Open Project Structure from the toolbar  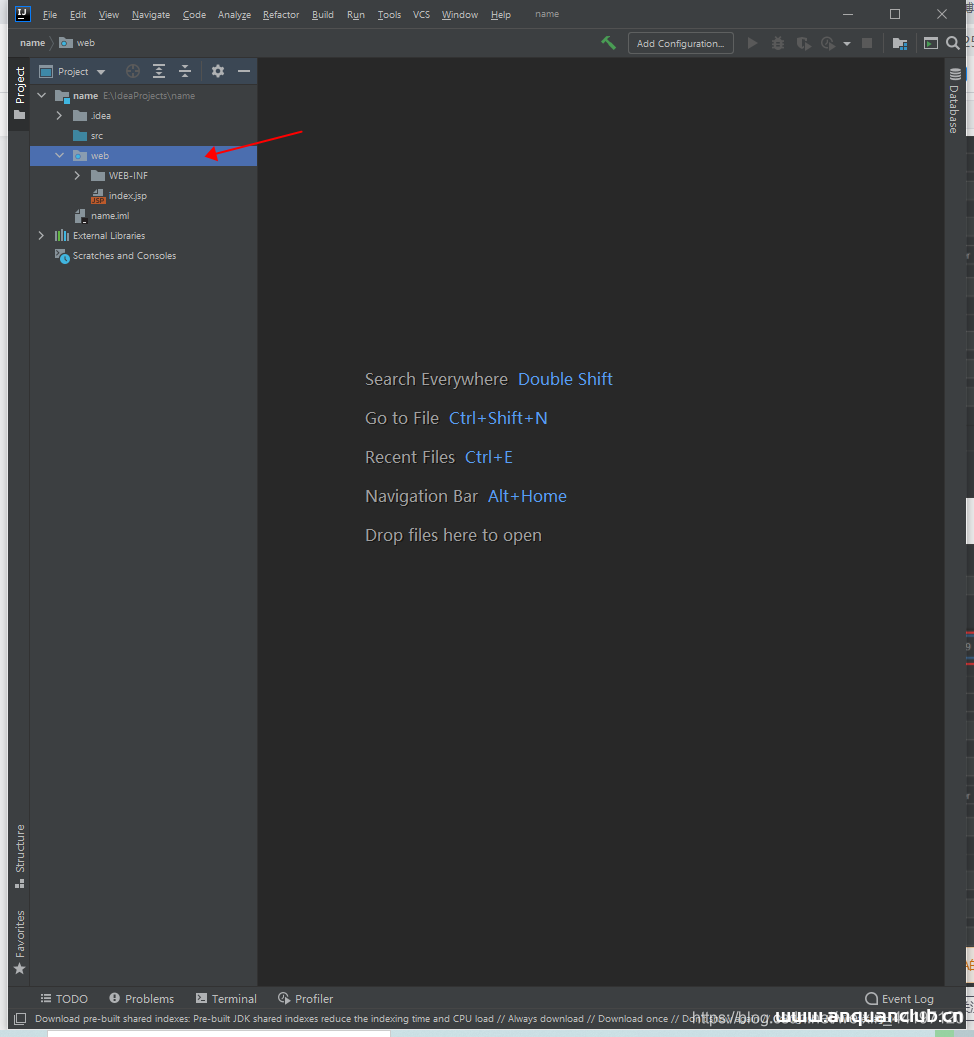click(900, 43)
